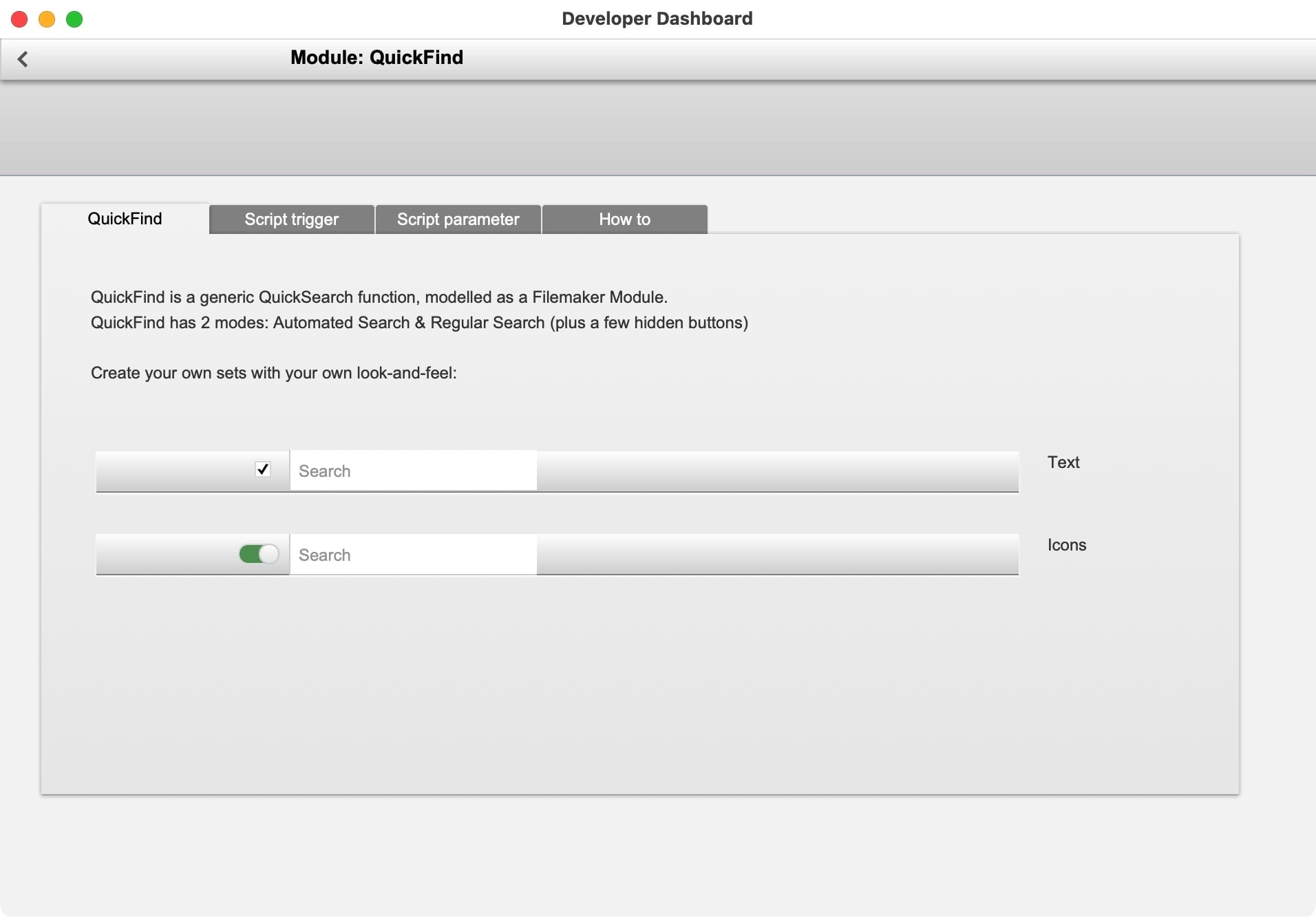This screenshot has width=1316, height=918.
Task: View the How to tab
Action: tap(624, 219)
